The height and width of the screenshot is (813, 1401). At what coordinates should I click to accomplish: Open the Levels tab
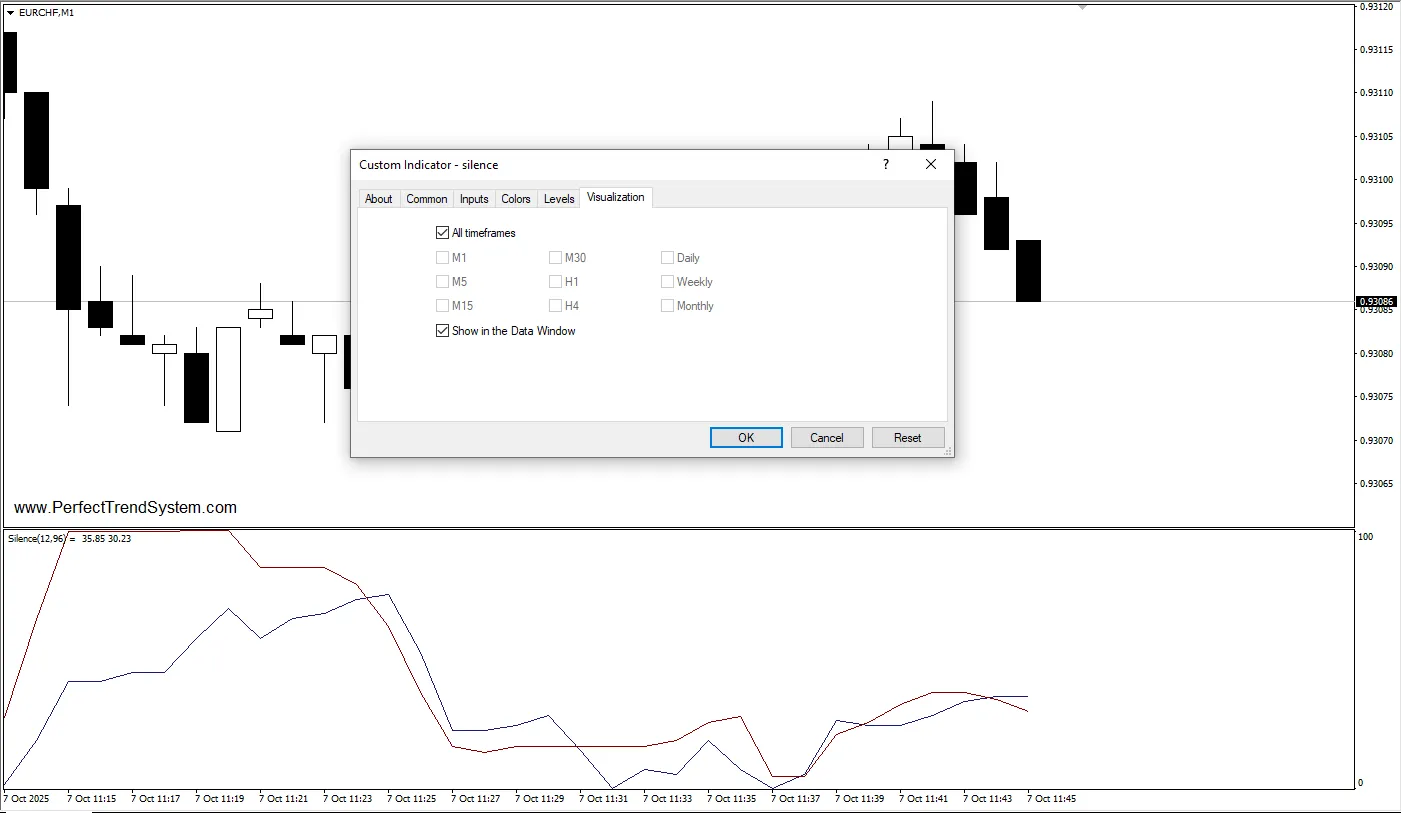pos(559,199)
